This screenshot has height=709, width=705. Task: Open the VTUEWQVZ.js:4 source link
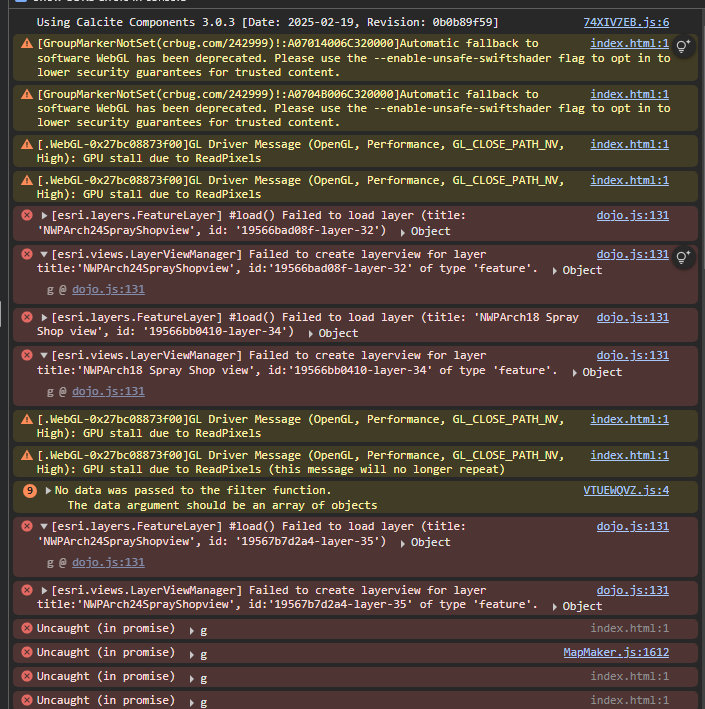pos(626,490)
